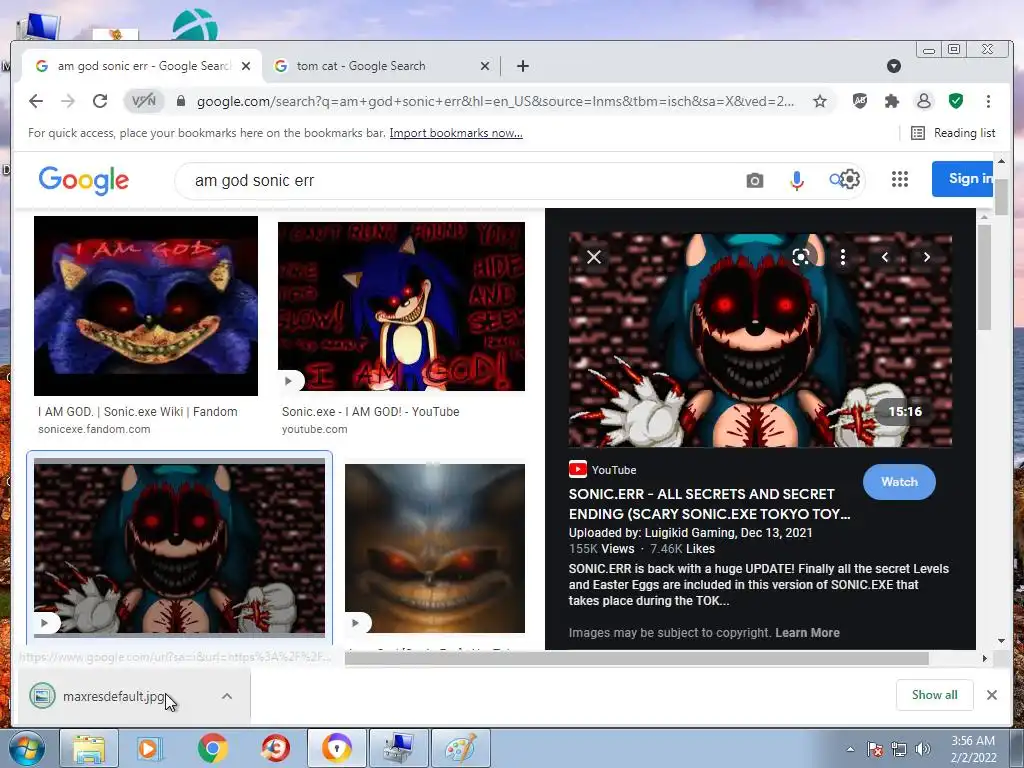Close the 'am god sonic err' tab
Viewport: 1024px width, 768px height.
coord(246,66)
